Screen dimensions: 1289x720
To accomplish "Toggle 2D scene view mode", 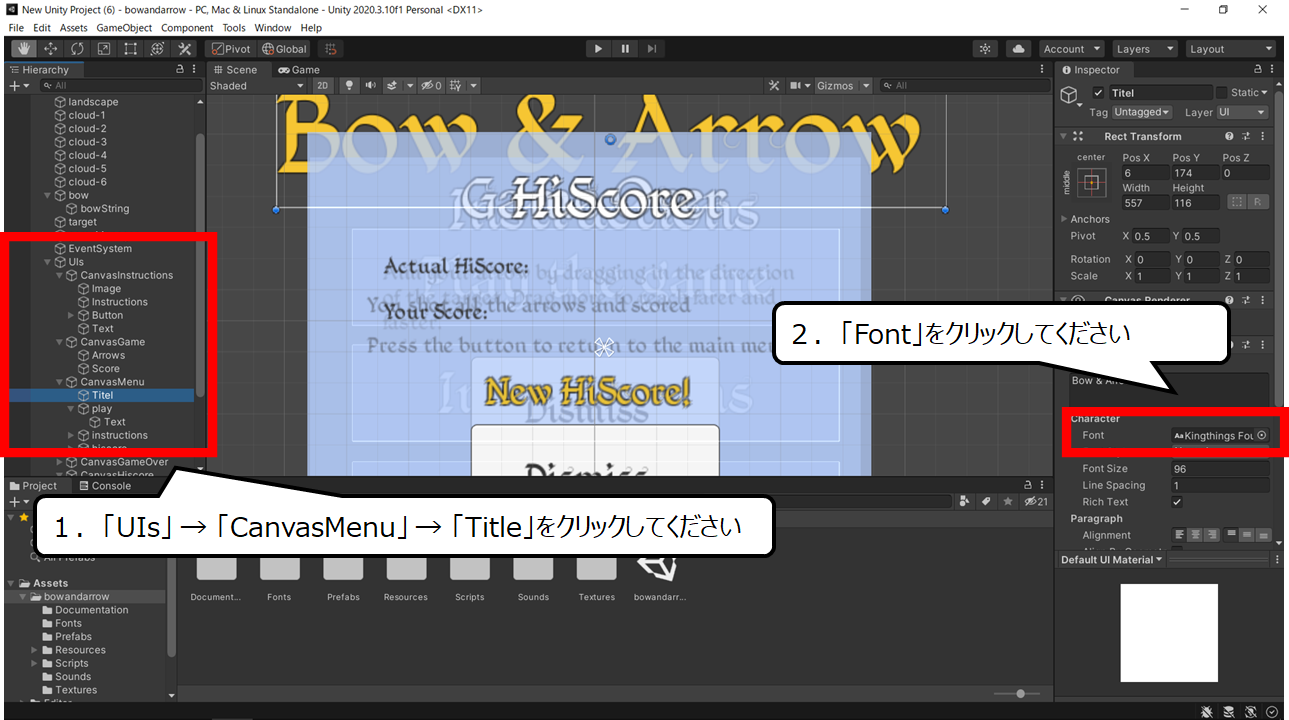I will pyautogui.click(x=322, y=86).
